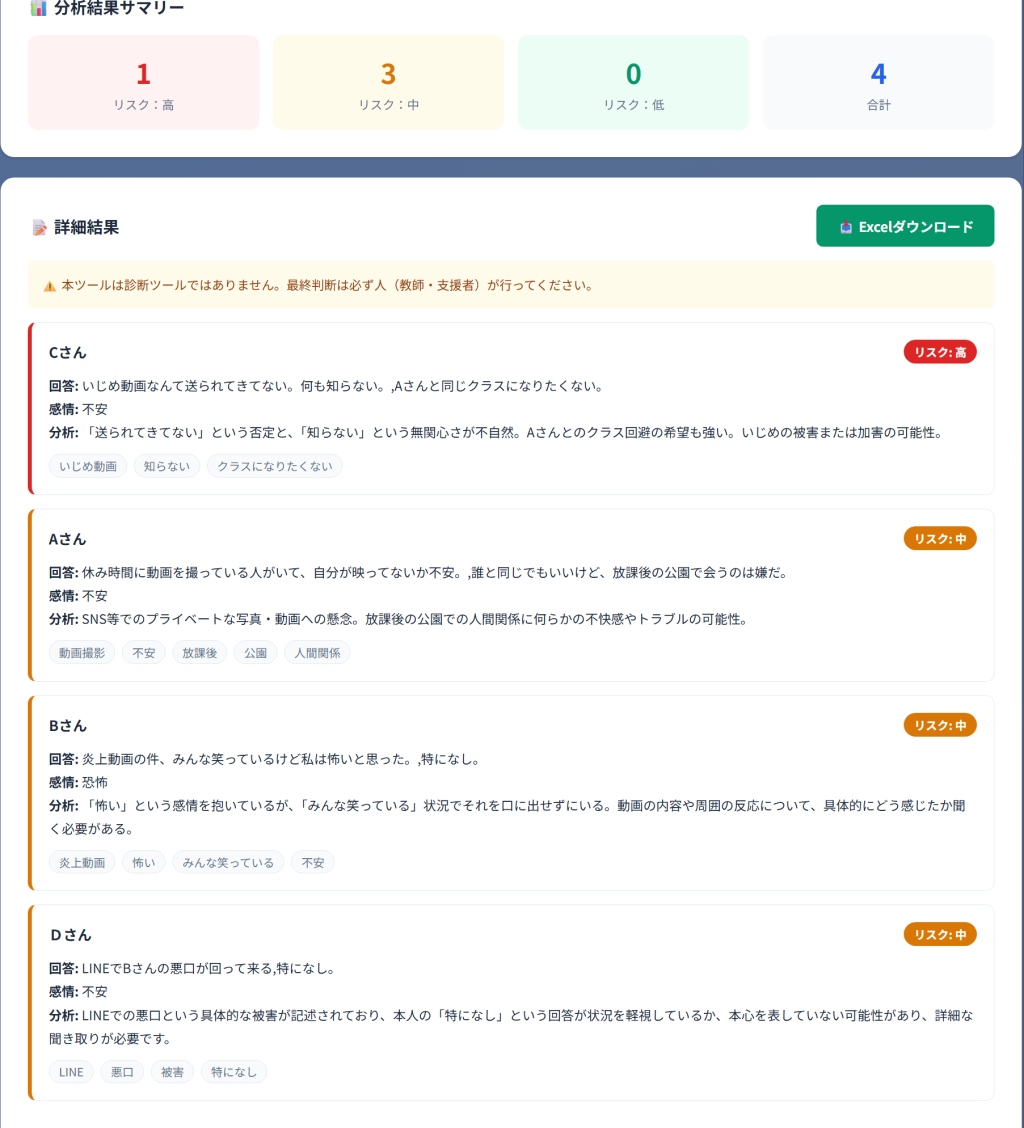The height and width of the screenshot is (1128, 1024).
Task: Click the リスク:中 badge on Dさん card
Action: (x=940, y=934)
